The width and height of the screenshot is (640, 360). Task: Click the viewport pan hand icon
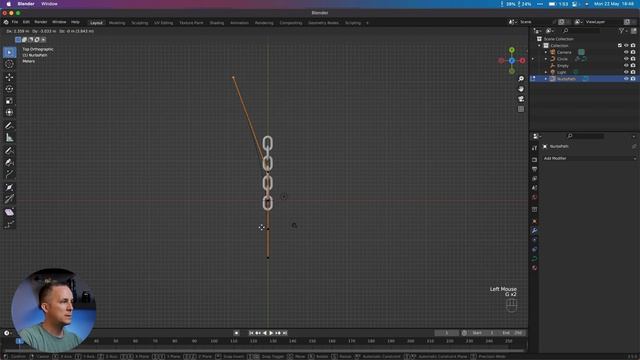[521, 89]
